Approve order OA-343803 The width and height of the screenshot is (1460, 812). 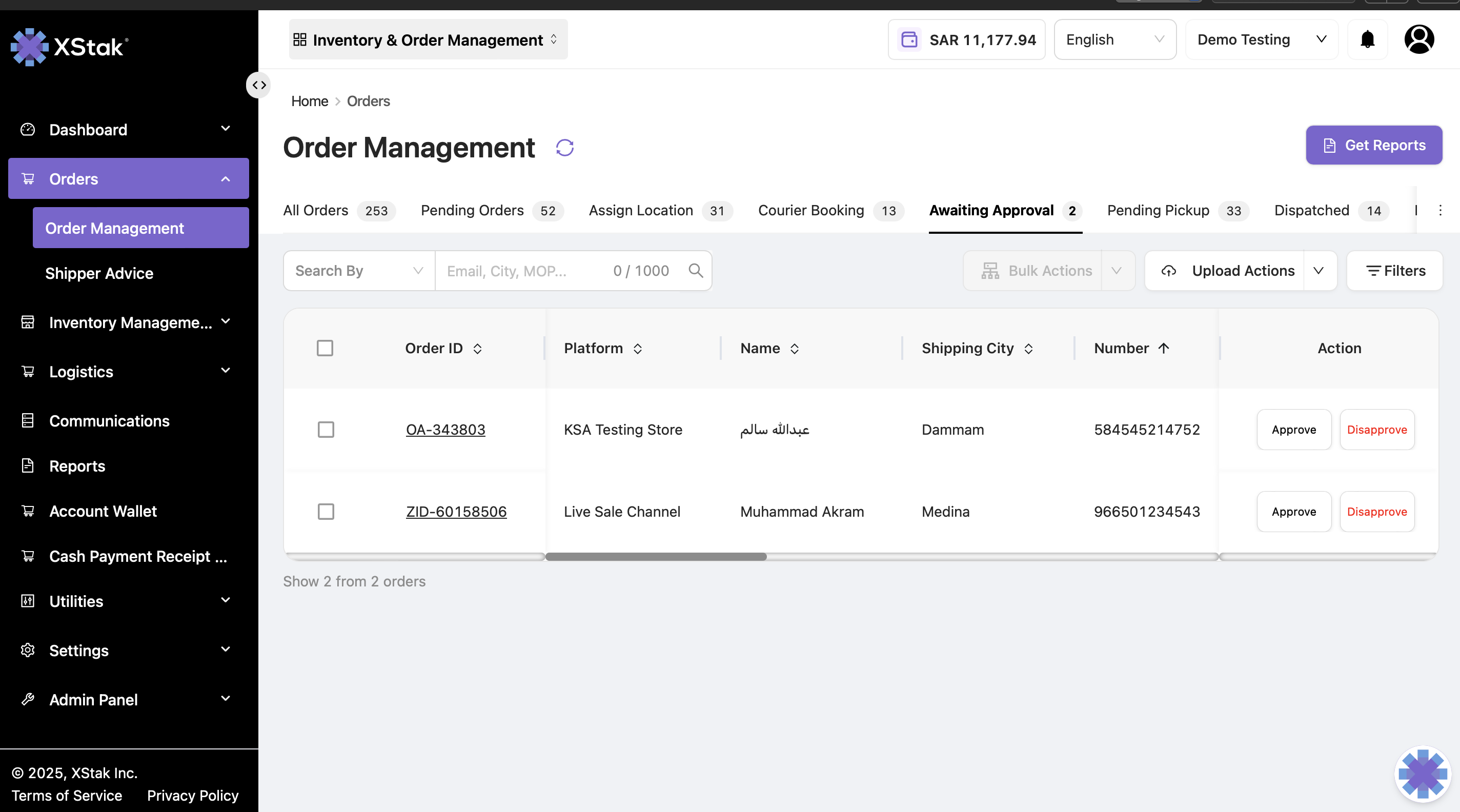[x=1293, y=430]
